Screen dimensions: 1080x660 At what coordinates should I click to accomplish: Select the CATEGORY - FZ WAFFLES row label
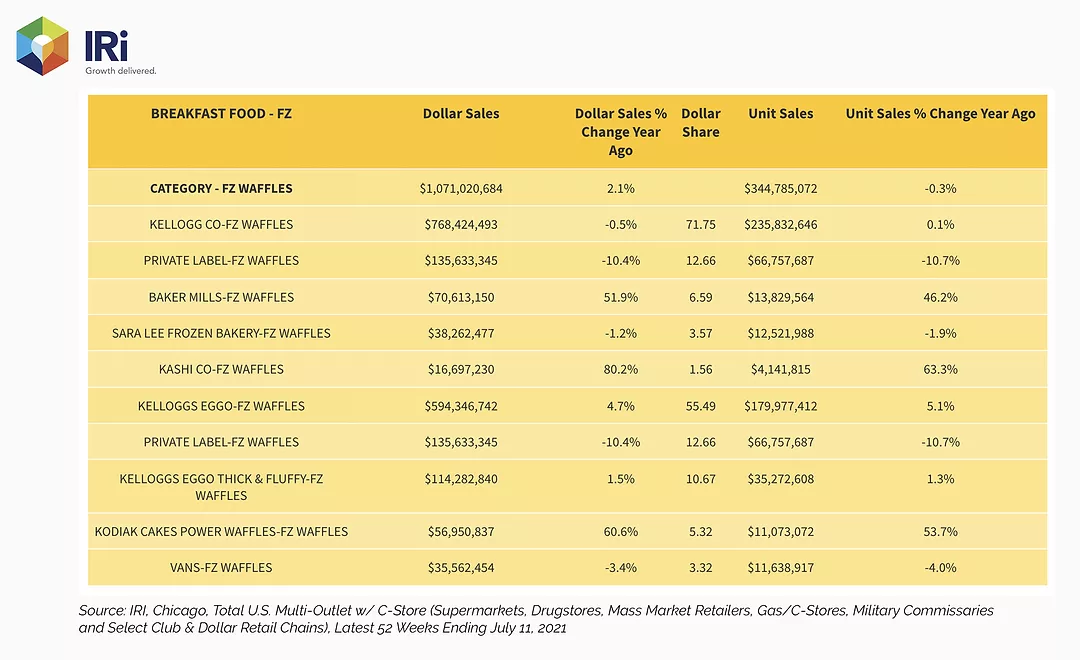(221, 188)
